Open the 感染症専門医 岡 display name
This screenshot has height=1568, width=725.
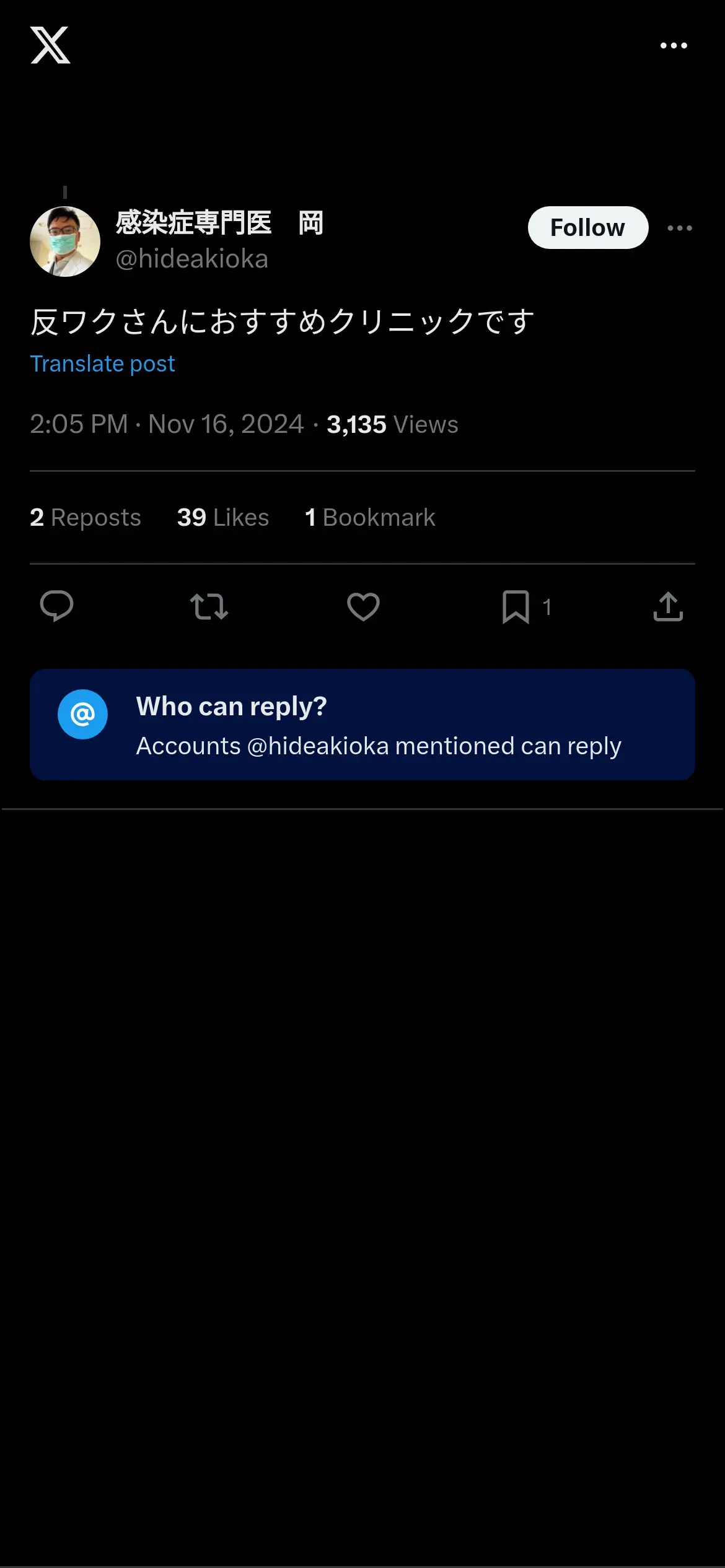(x=219, y=223)
